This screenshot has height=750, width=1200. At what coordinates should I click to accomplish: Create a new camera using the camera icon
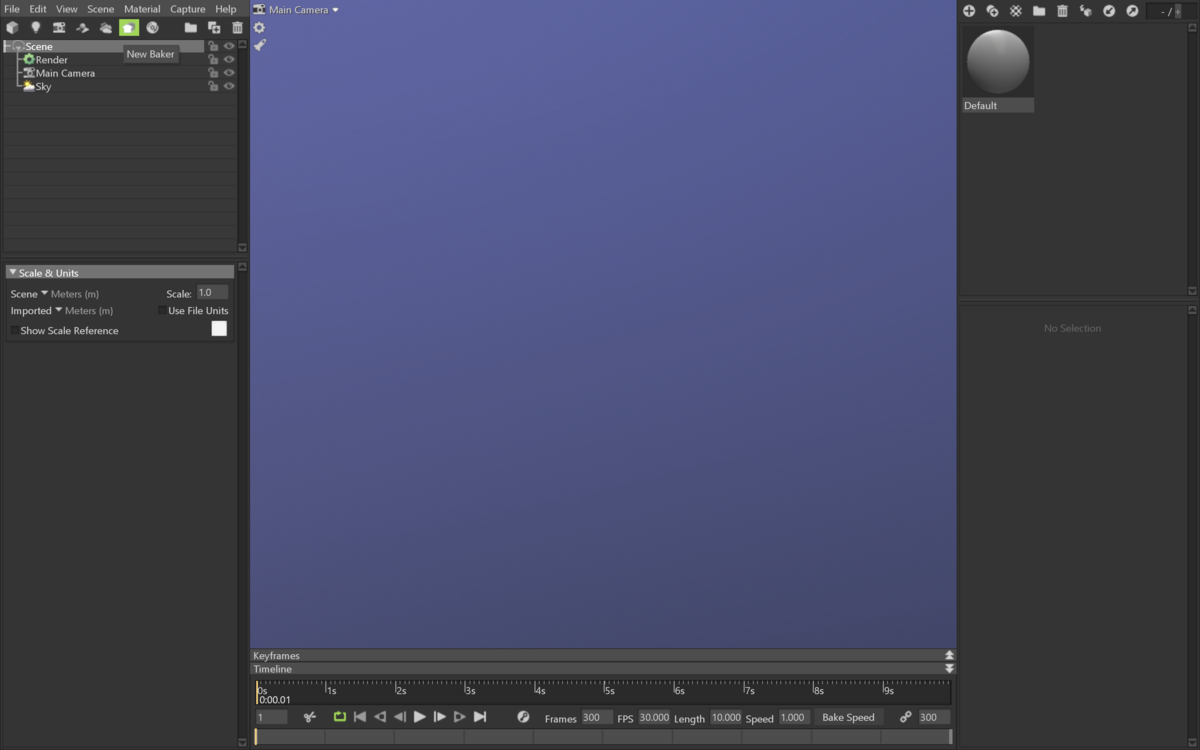click(58, 27)
